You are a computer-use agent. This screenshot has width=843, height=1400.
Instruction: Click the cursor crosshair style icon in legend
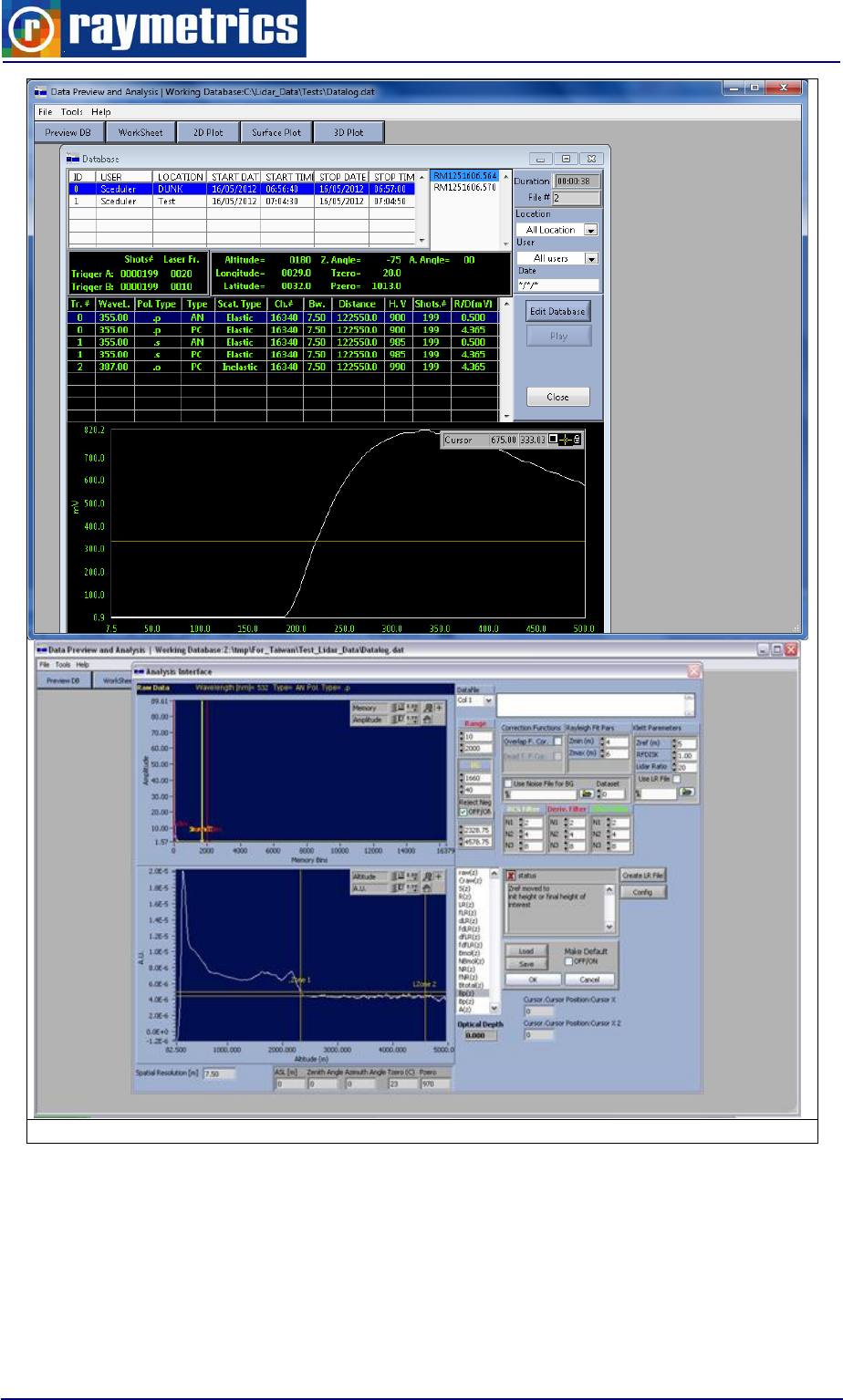coord(566,440)
